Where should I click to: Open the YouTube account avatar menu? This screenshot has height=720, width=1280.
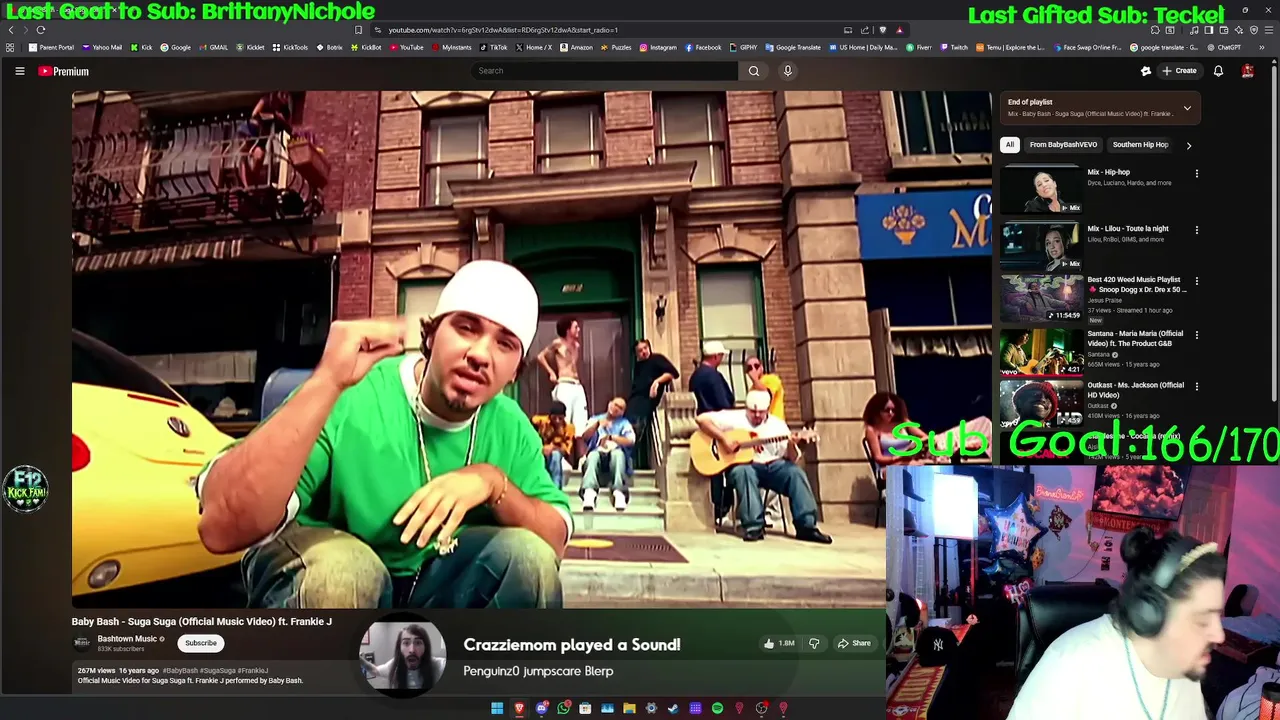pos(1247,71)
